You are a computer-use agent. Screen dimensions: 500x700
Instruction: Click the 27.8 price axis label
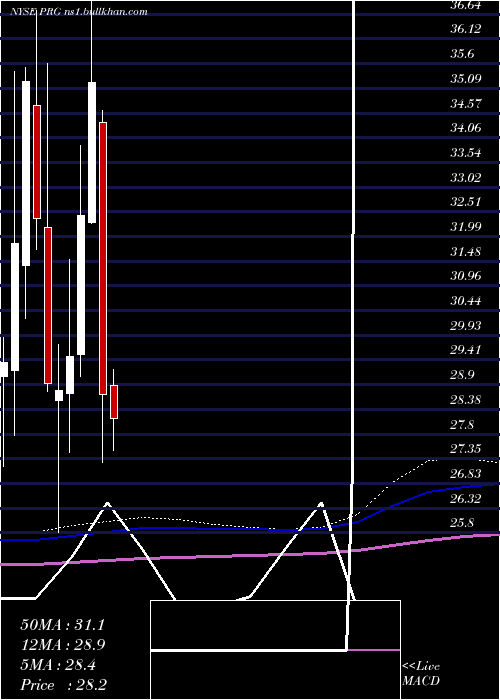pyautogui.click(x=462, y=424)
